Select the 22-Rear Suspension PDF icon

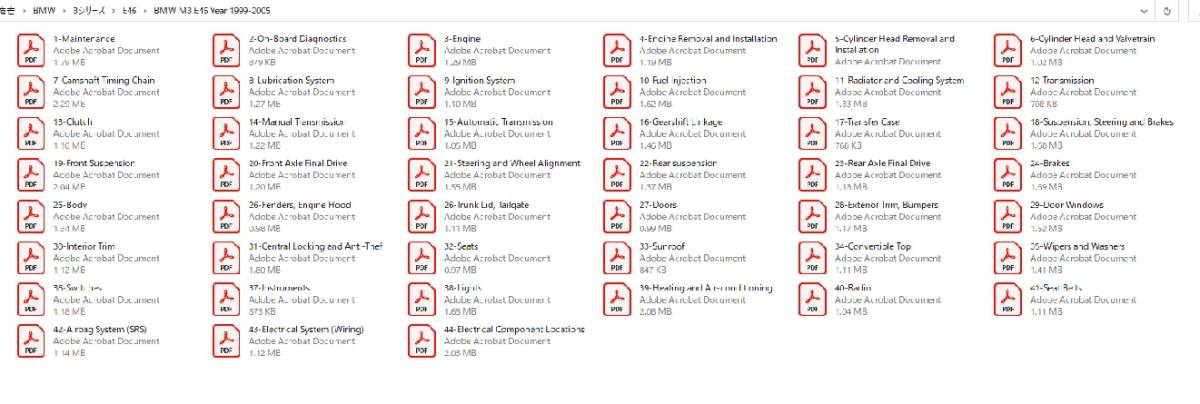[x=617, y=175]
